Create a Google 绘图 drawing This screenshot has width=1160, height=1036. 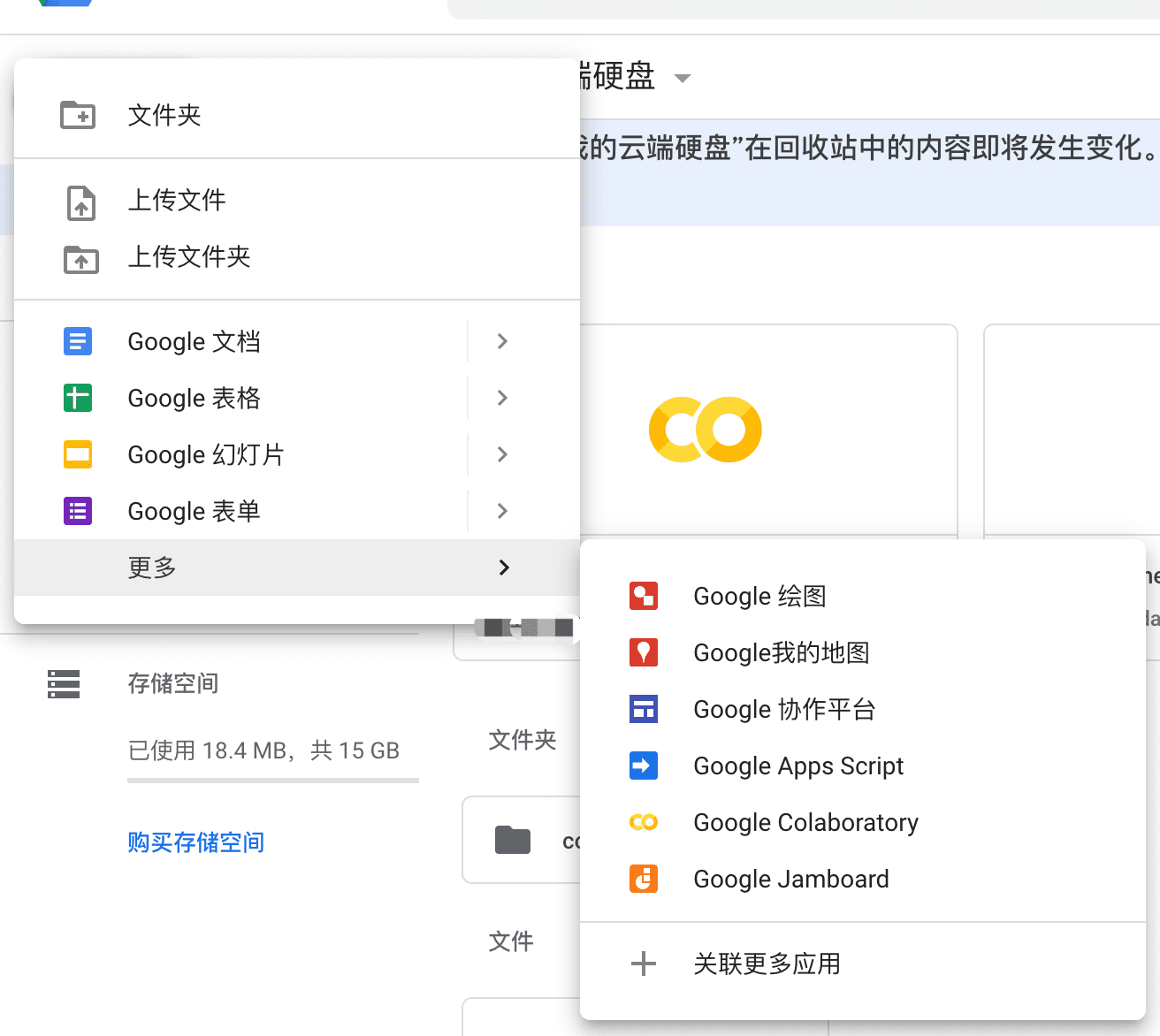tap(863, 596)
